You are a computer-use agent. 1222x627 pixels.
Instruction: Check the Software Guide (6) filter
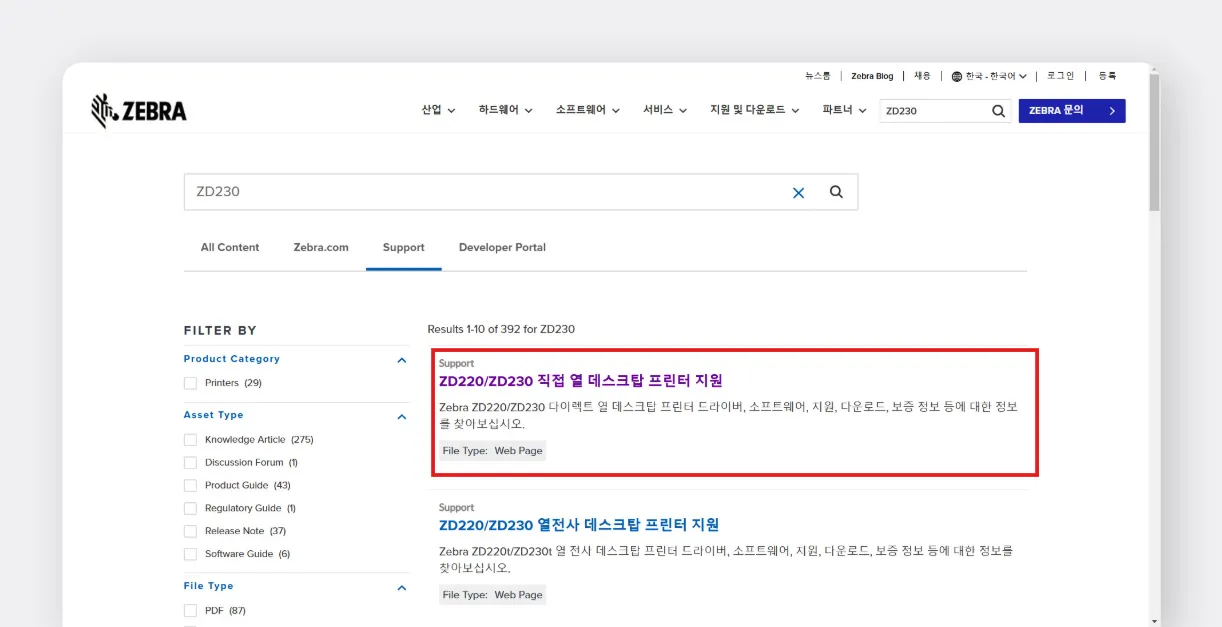[x=190, y=554]
